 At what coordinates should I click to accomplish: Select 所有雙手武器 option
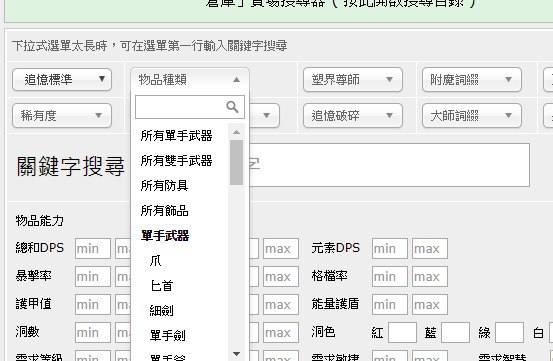point(176,161)
